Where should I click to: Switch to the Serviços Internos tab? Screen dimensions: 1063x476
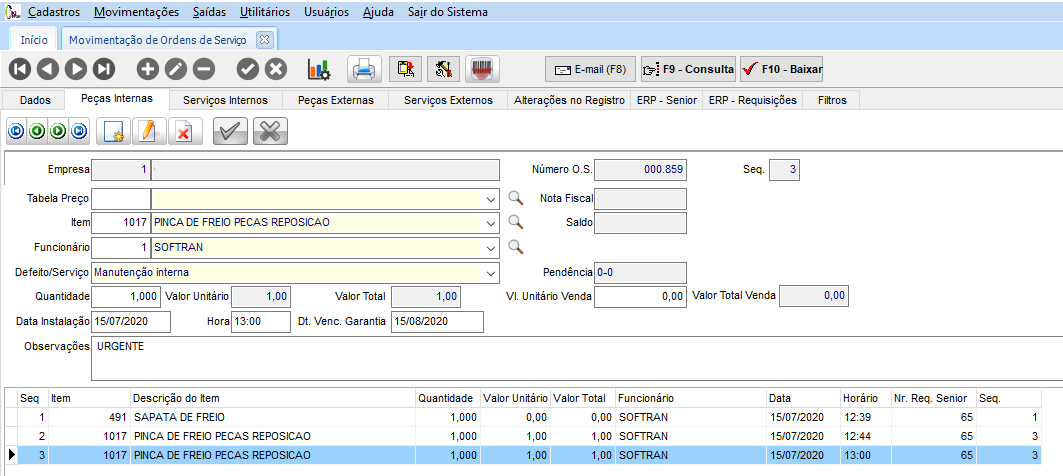pyautogui.click(x=225, y=100)
